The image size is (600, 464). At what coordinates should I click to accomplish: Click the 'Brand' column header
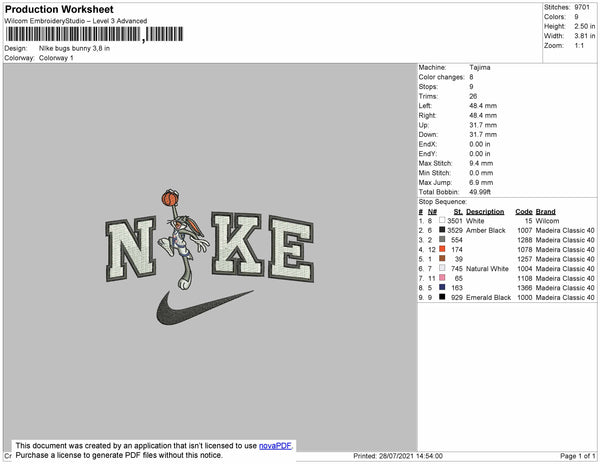pyautogui.click(x=545, y=212)
